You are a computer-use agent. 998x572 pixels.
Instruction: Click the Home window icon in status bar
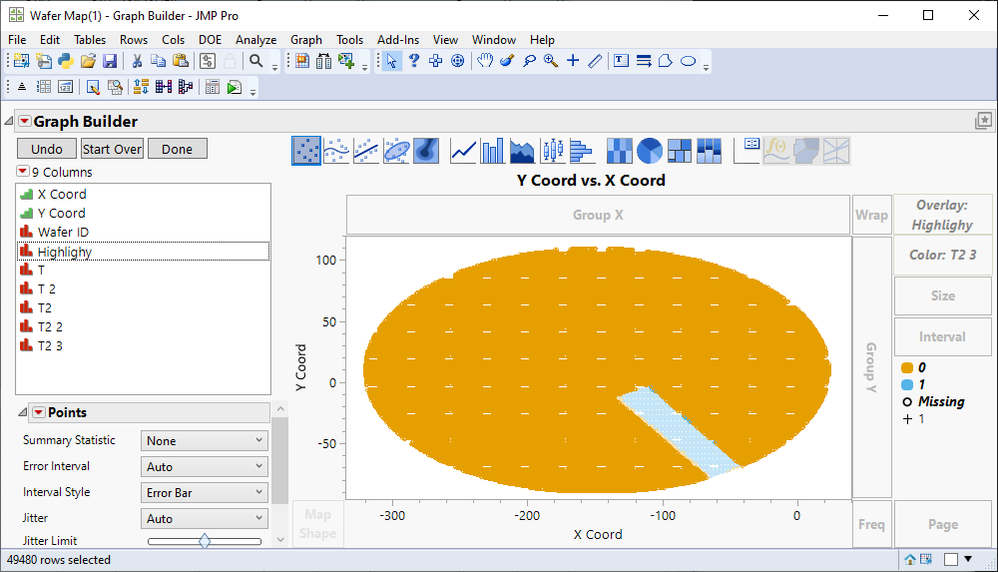coord(910,559)
